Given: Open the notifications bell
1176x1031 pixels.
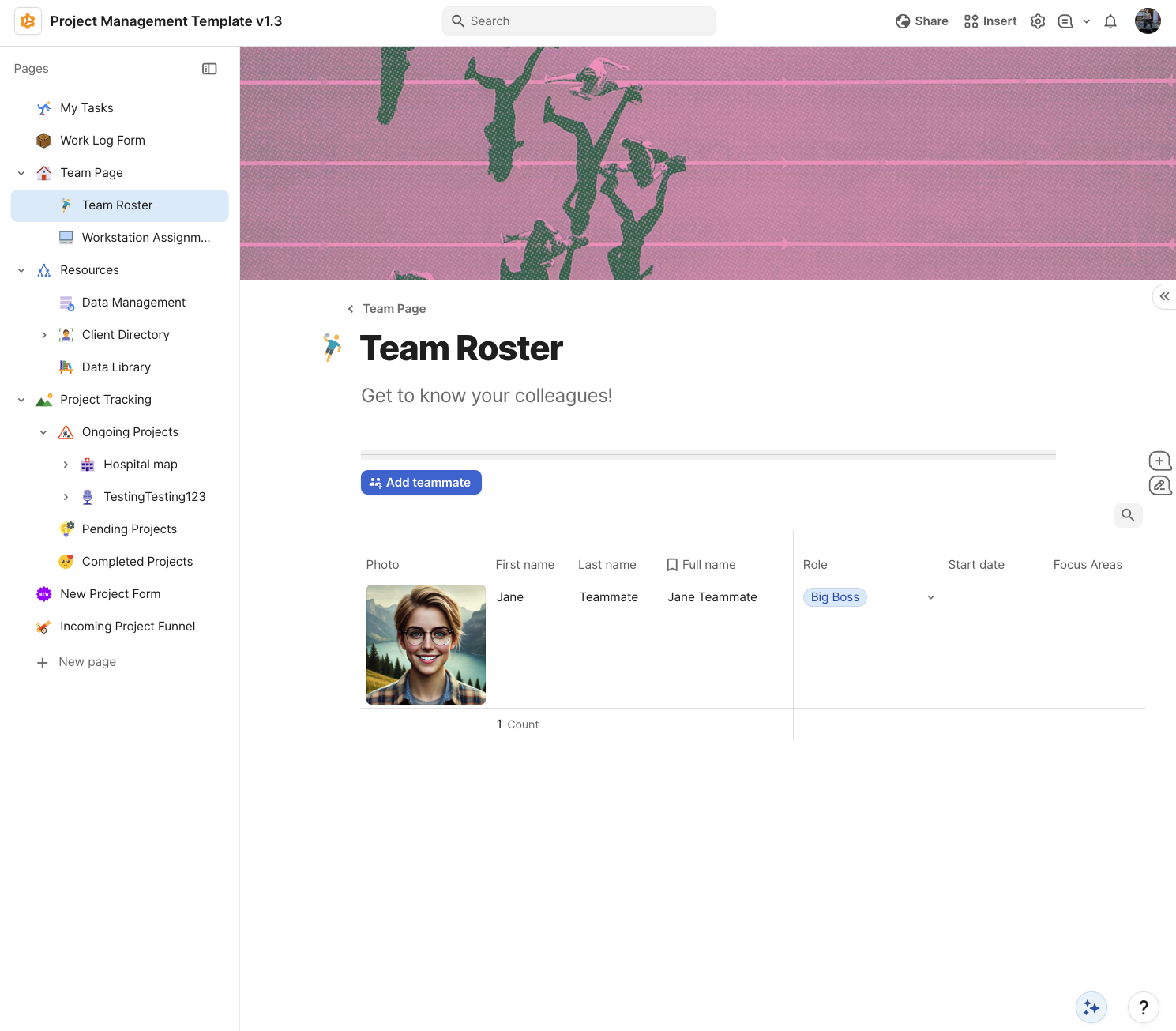Looking at the screenshot, I should coord(1110,21).
